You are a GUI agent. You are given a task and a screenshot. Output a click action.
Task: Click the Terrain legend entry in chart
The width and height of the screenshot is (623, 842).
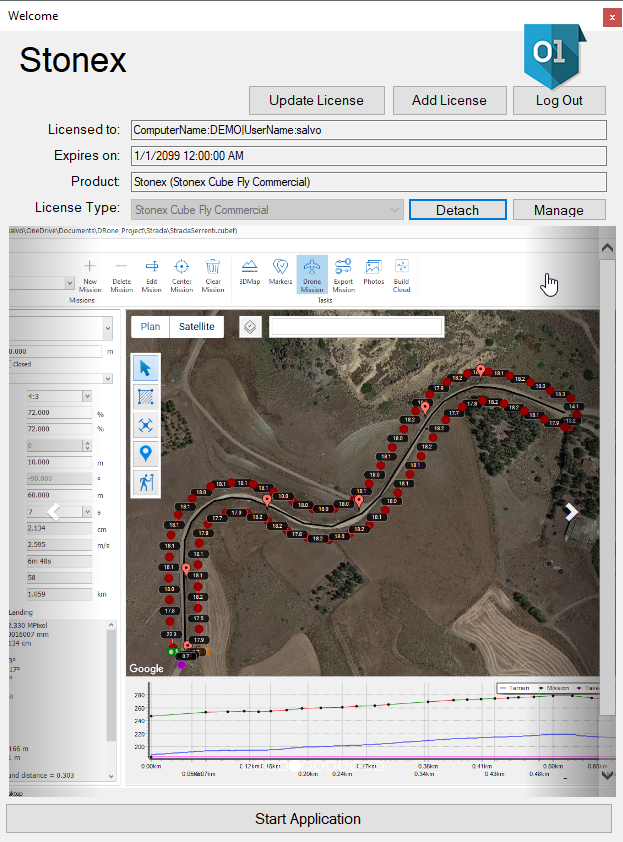tap(515, 688)
